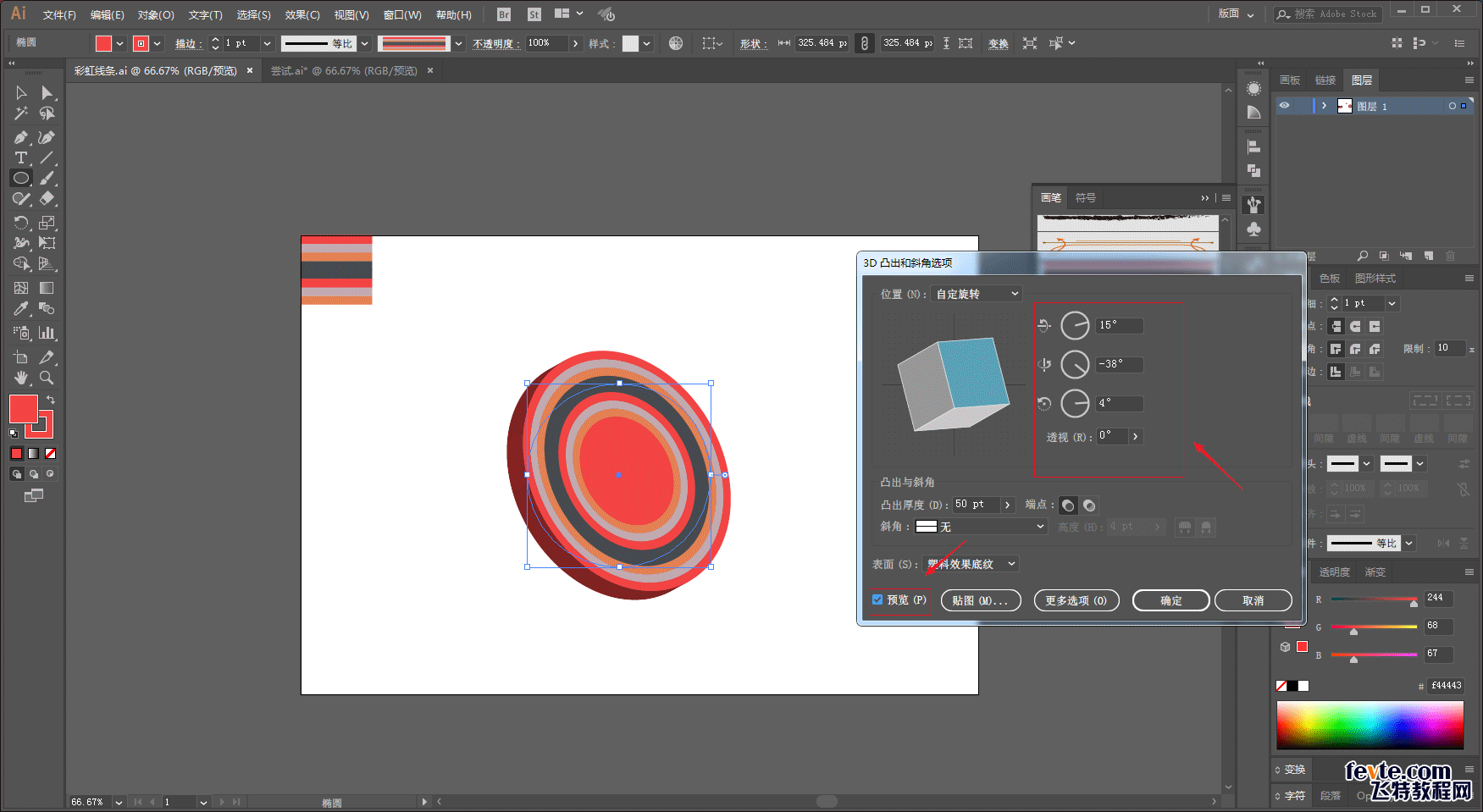This screenshot has height=812, width=1483.
Task: Click the RGB color spectrum bar
Action: click(x=1370, y=725)
